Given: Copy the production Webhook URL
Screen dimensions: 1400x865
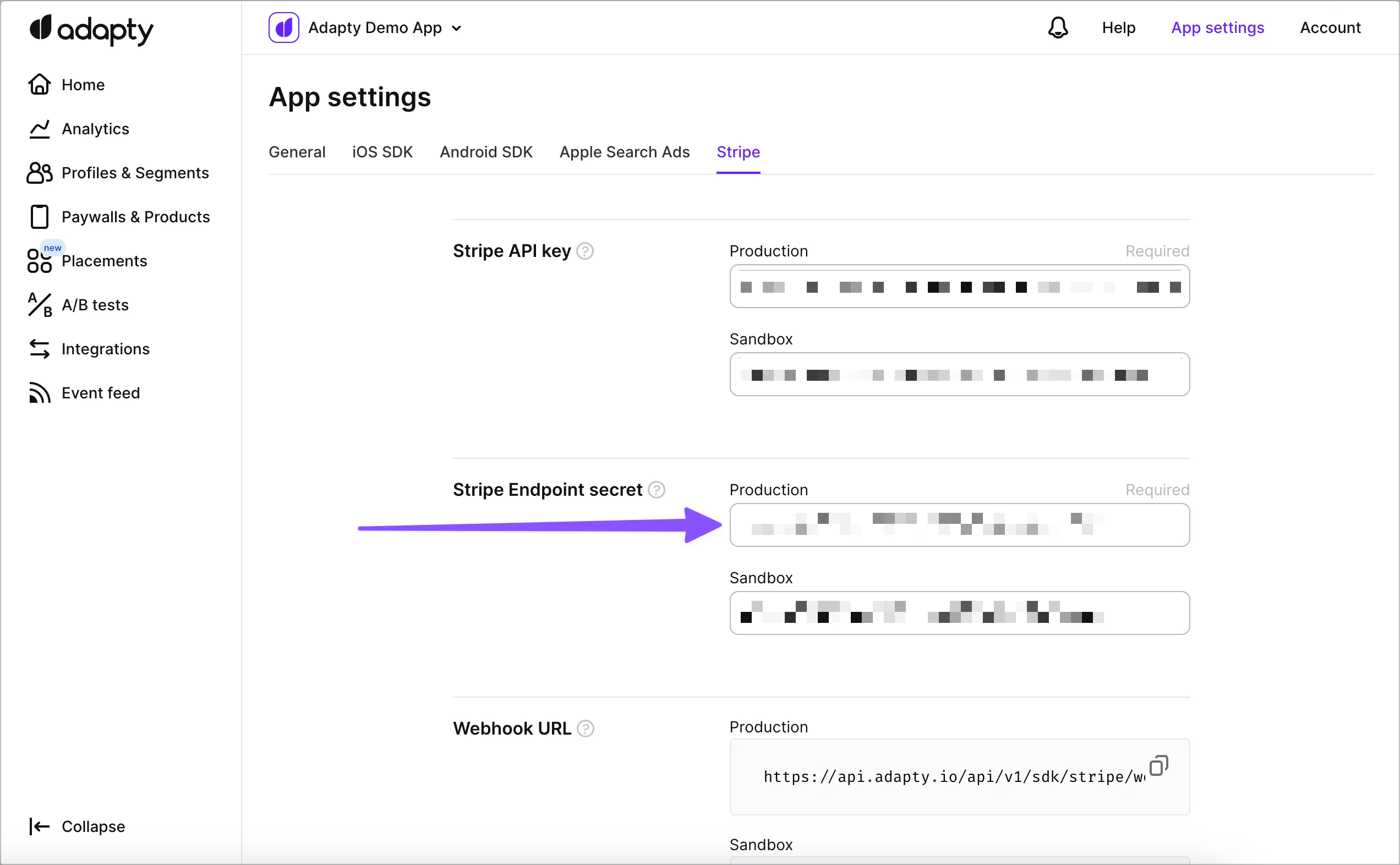Looking at the screenshot, I should pyautogui.click(x=1158, y=765).
